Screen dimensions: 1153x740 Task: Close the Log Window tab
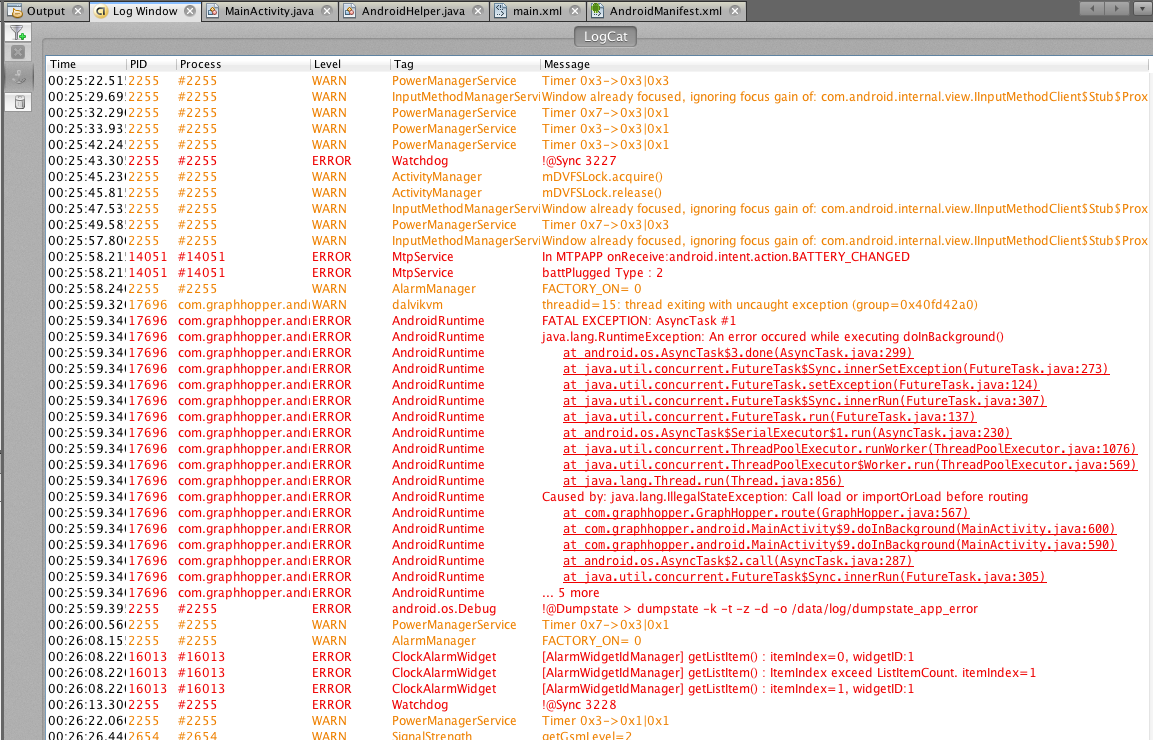point(190,11)
